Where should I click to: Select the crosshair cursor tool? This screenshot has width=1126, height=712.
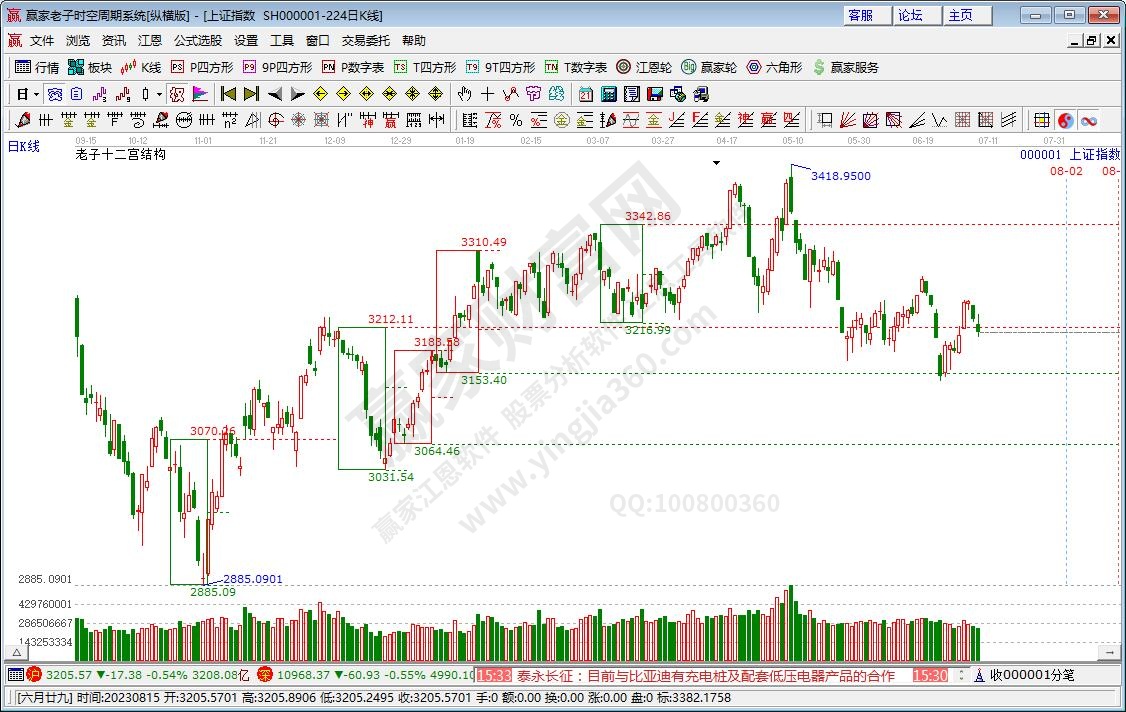pos(487,94)
